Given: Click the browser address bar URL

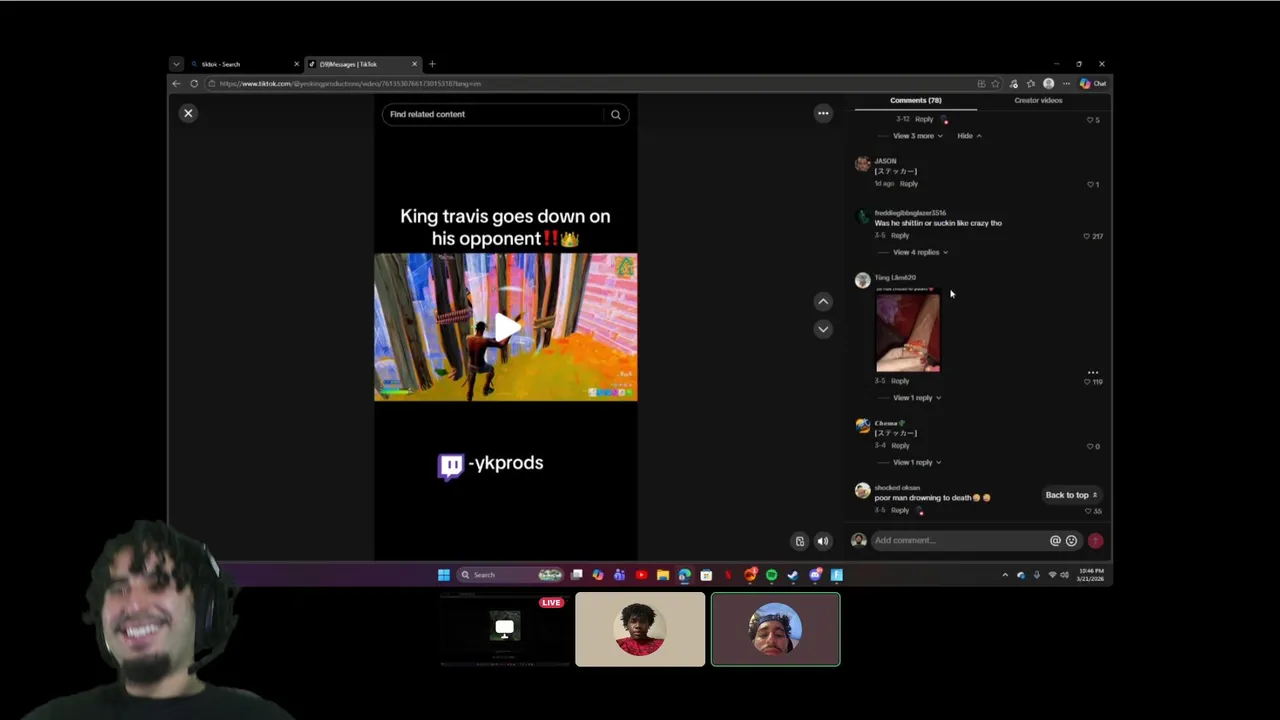Looking at the screenshot, I should pos(350,84).
